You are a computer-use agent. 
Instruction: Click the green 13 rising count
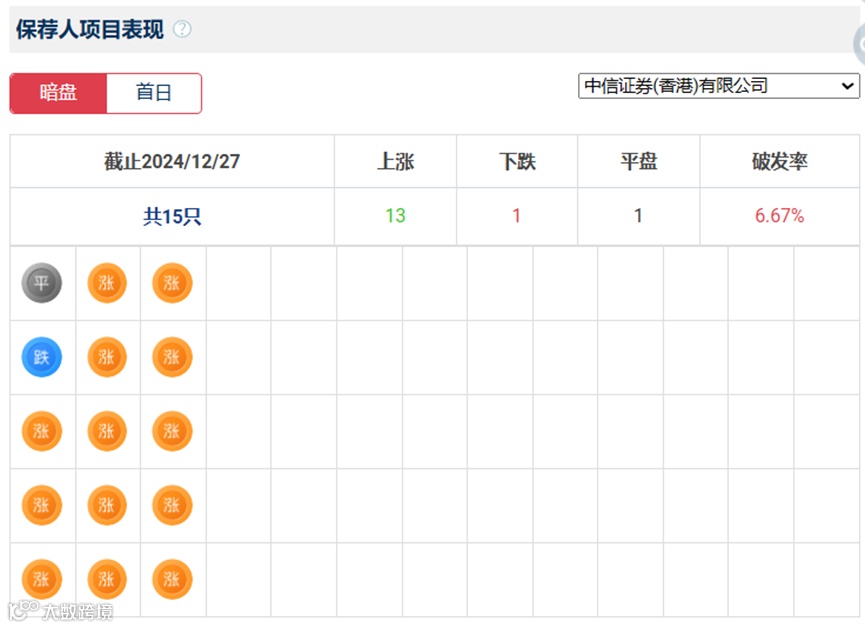395,216
